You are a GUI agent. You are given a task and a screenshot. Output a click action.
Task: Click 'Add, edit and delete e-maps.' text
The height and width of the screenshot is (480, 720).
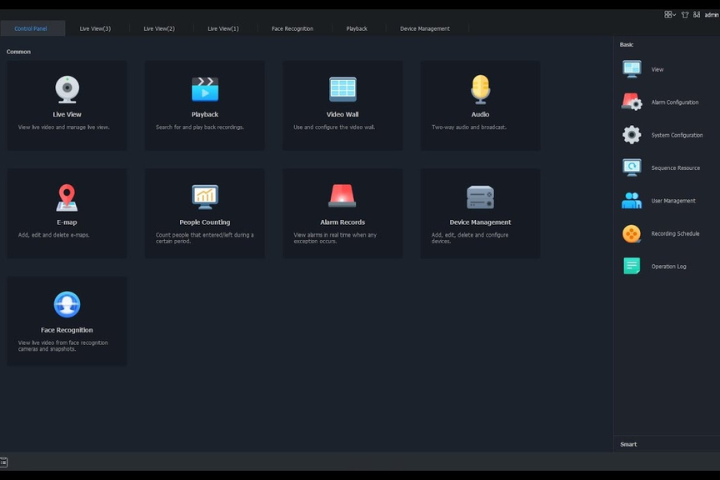(x=54, y=235)
